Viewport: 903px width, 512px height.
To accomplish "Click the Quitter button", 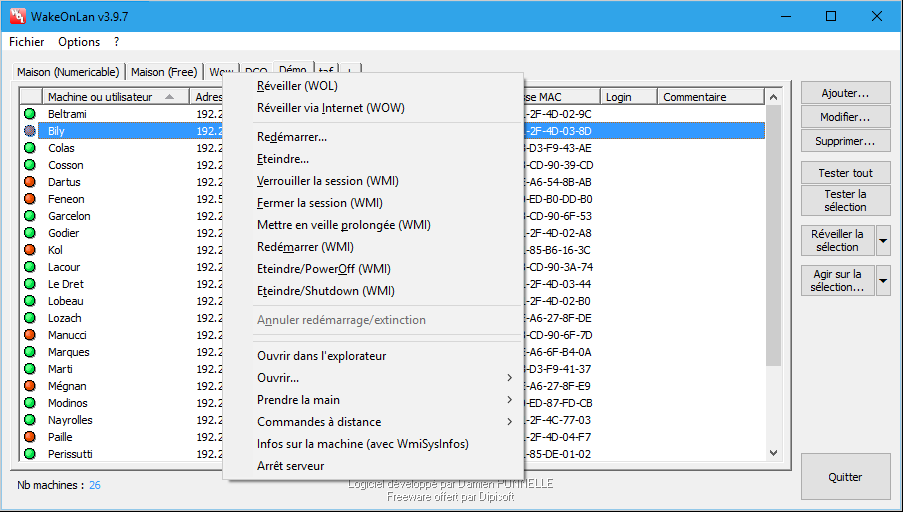I will pos(845,477).
